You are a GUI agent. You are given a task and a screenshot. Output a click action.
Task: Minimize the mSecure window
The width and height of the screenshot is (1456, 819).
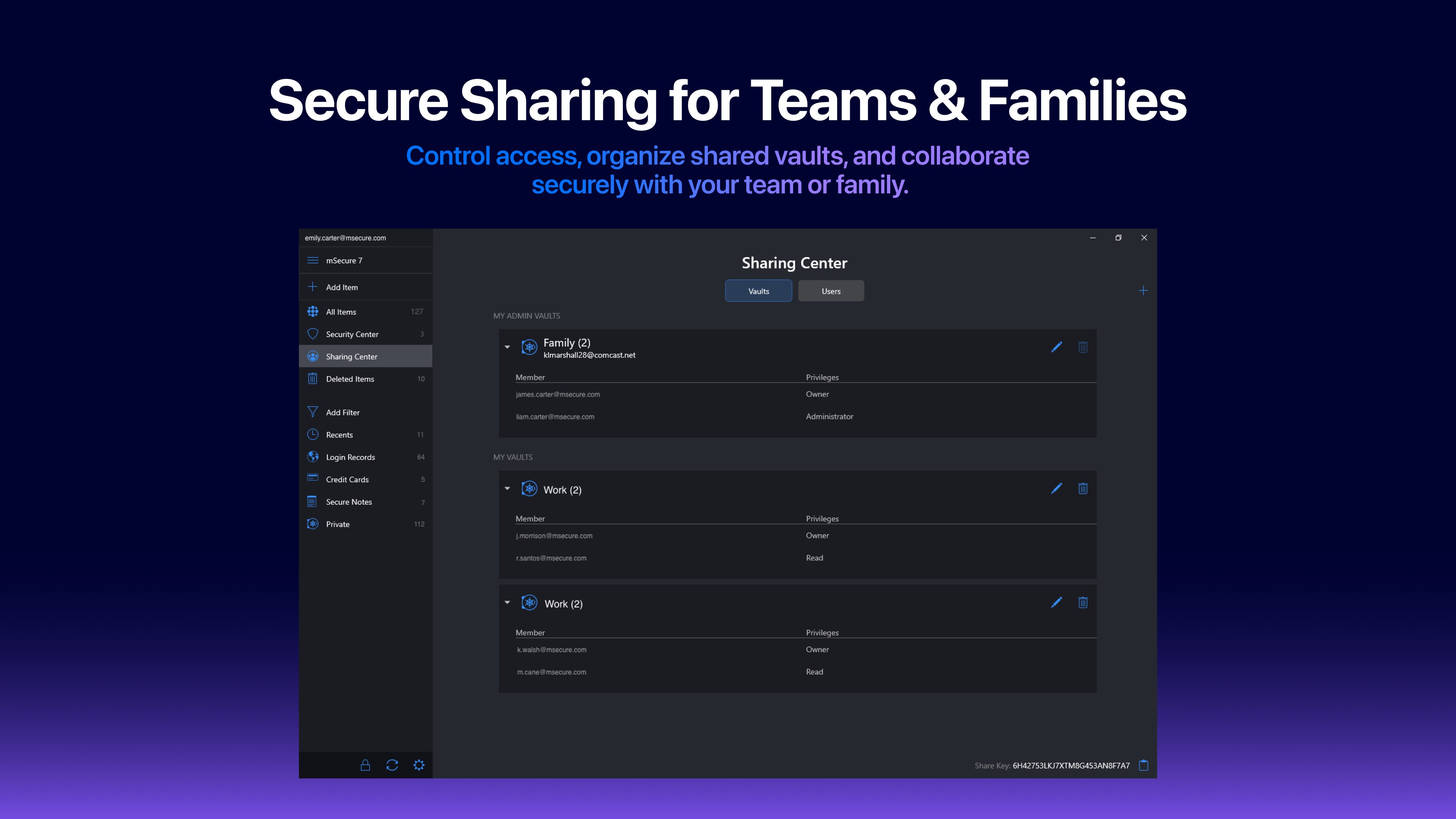[1092, 238]
